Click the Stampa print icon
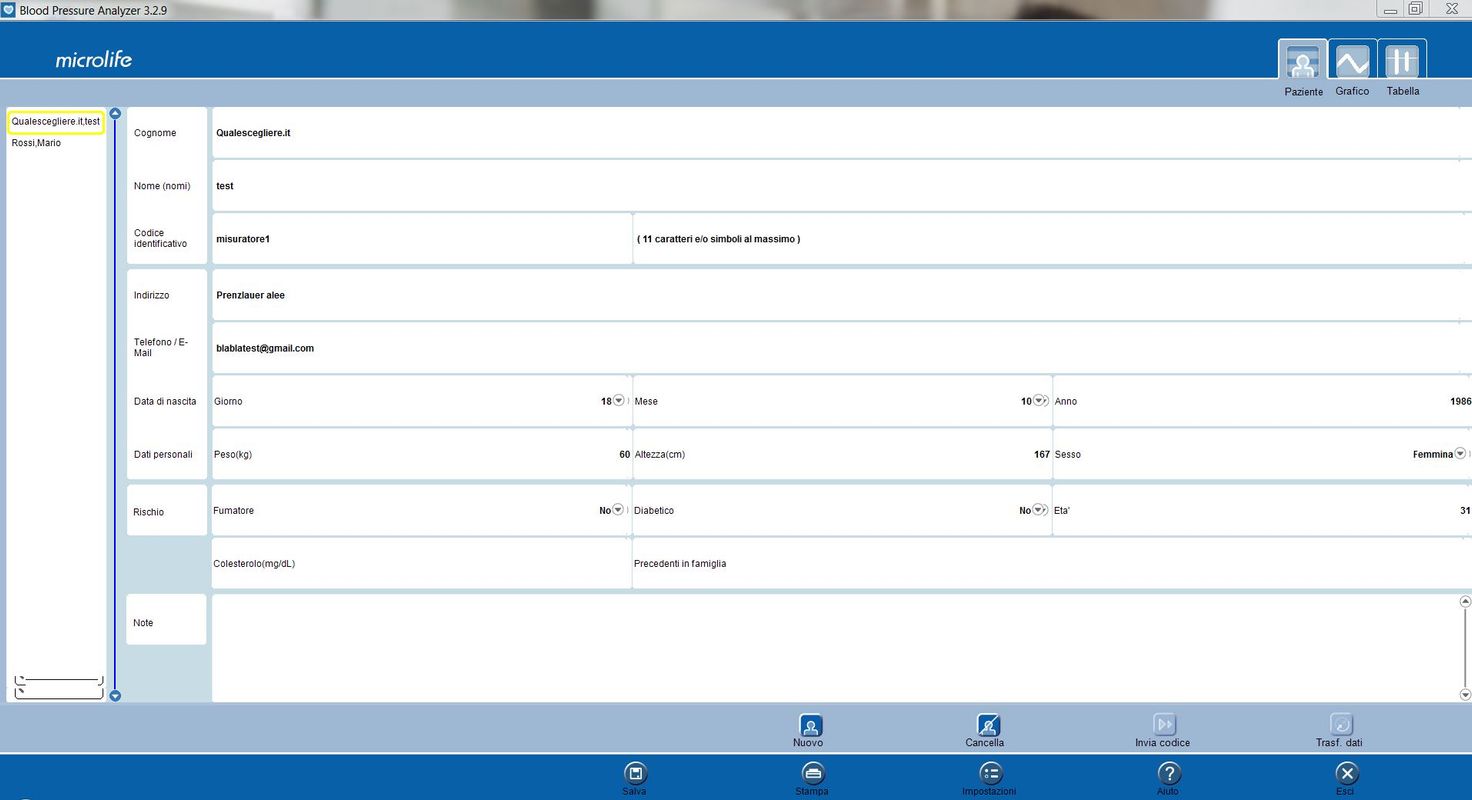1472x800 pixels. (812, 773)
